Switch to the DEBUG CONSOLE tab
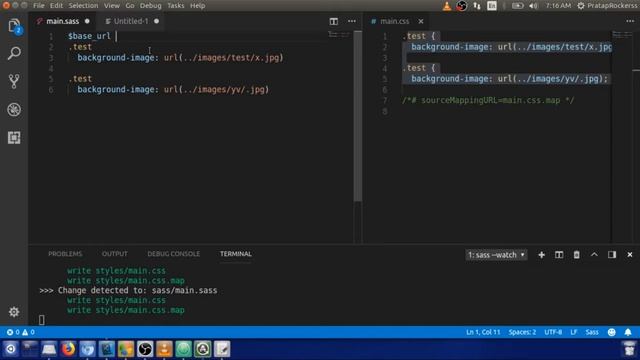 [173, 254]
